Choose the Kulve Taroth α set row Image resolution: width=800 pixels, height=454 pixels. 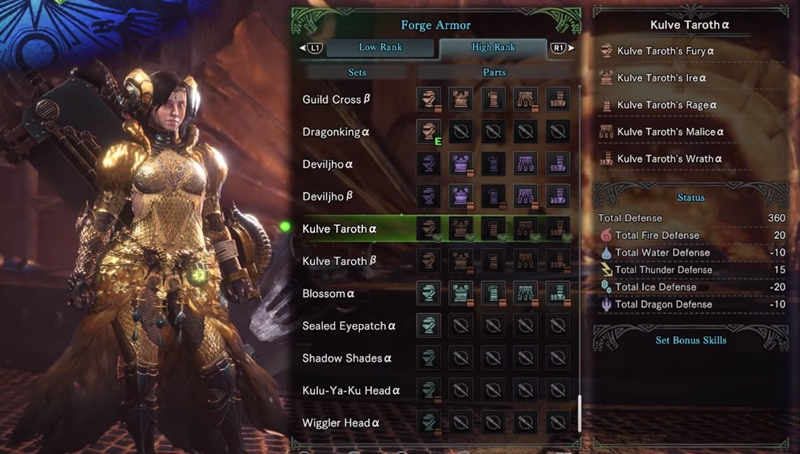[x=436, y=229]
